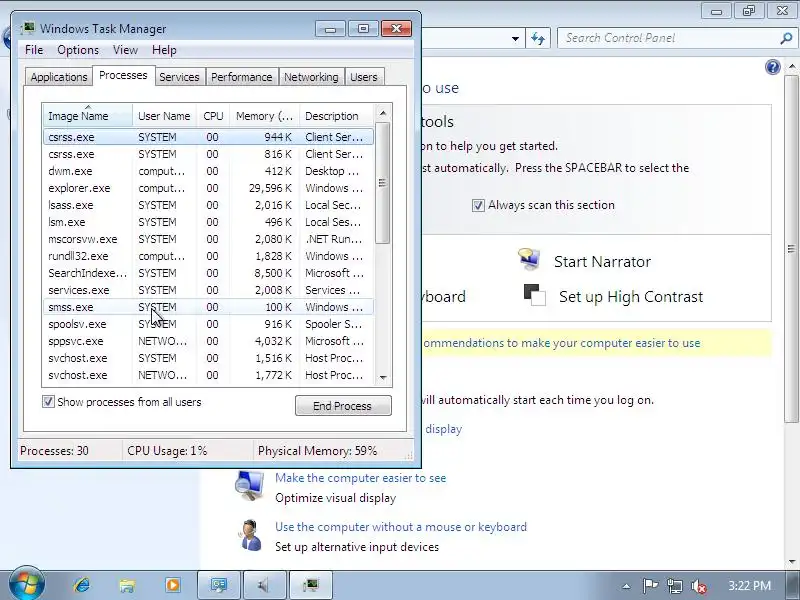Sort by Image Name column header
The height and width of the screenshot is (600, 800).
[x=88, y=116]
